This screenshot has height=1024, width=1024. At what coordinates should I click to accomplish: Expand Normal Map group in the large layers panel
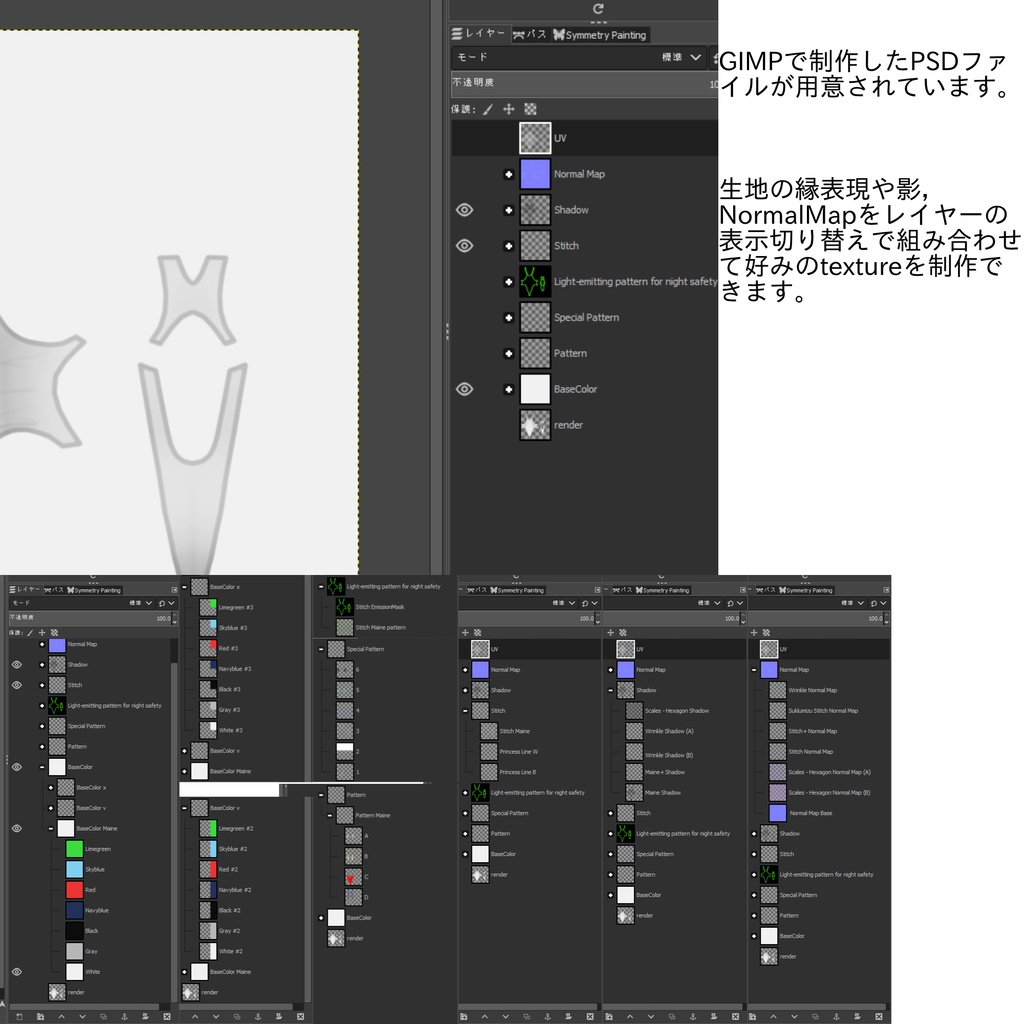coord(509,174)
